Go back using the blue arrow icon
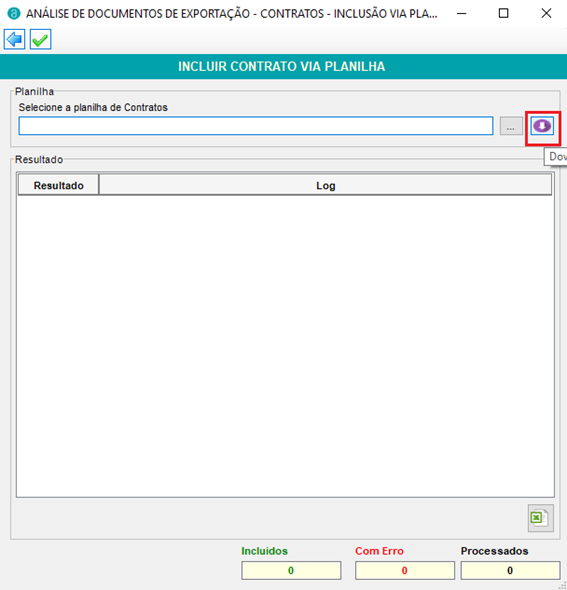Screen dimensions: 567x590 [x=15, y=39]
